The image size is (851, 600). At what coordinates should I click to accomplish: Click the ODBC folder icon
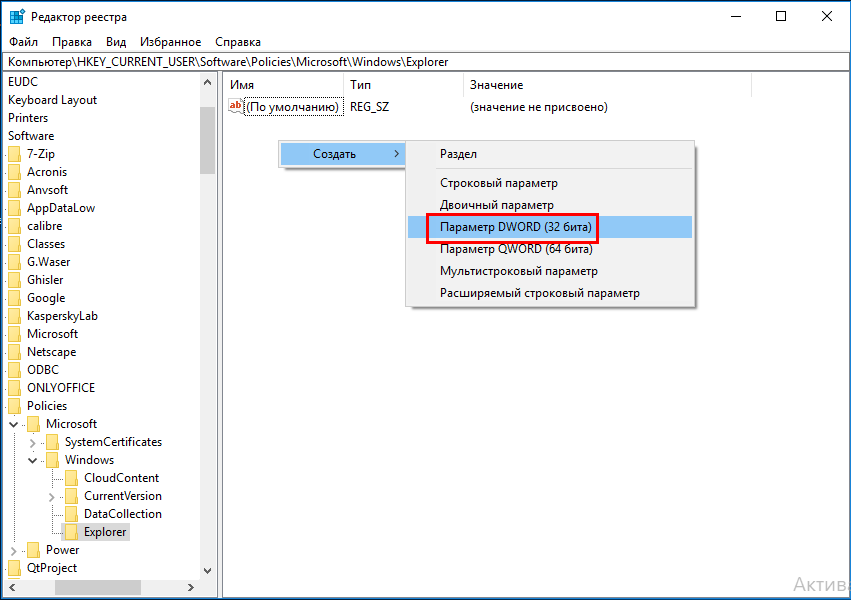tap(15, 370)
